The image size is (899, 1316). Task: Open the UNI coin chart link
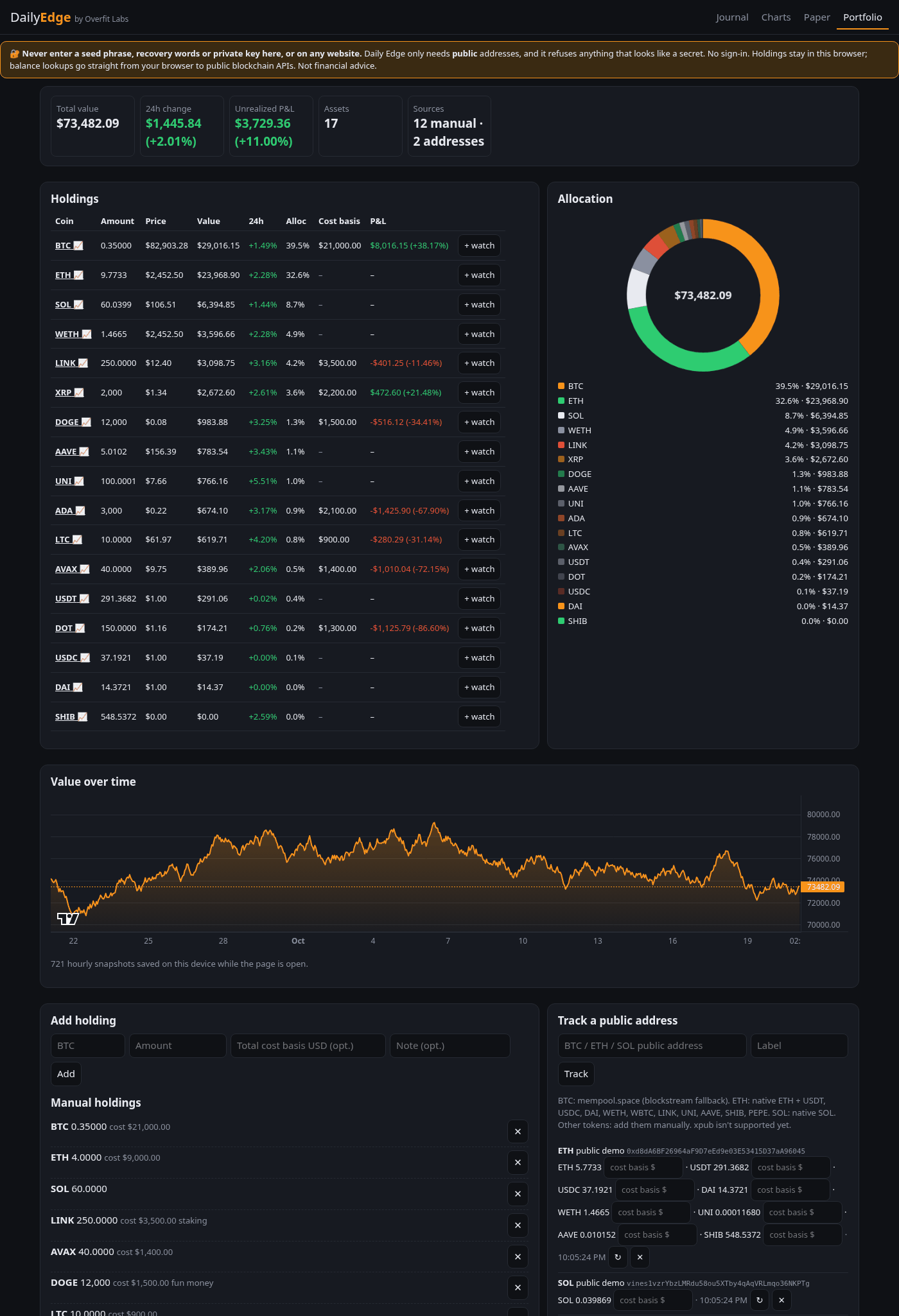tap(69, 481)
